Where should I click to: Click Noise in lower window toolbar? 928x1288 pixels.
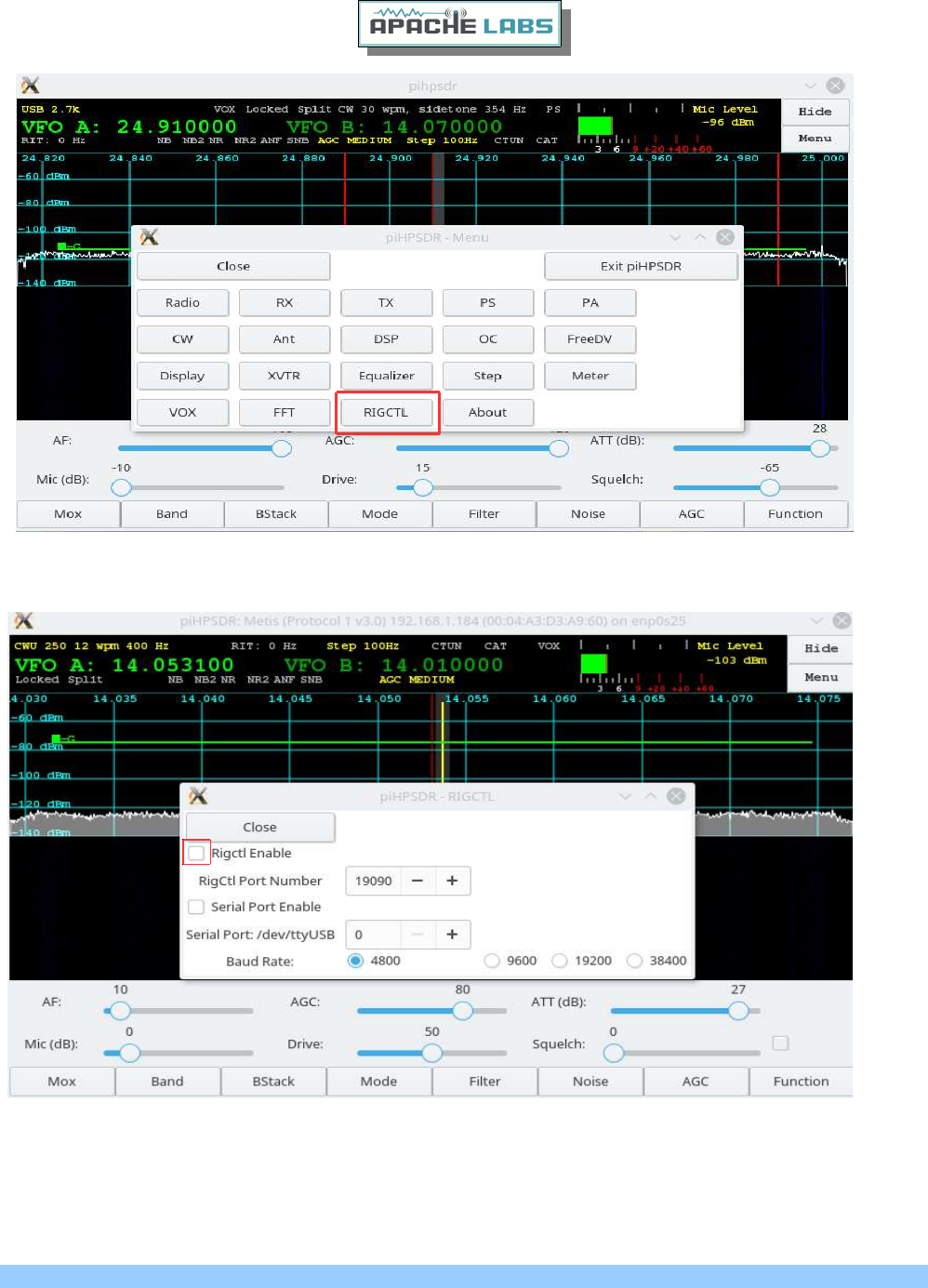[x=590, y=1081]
